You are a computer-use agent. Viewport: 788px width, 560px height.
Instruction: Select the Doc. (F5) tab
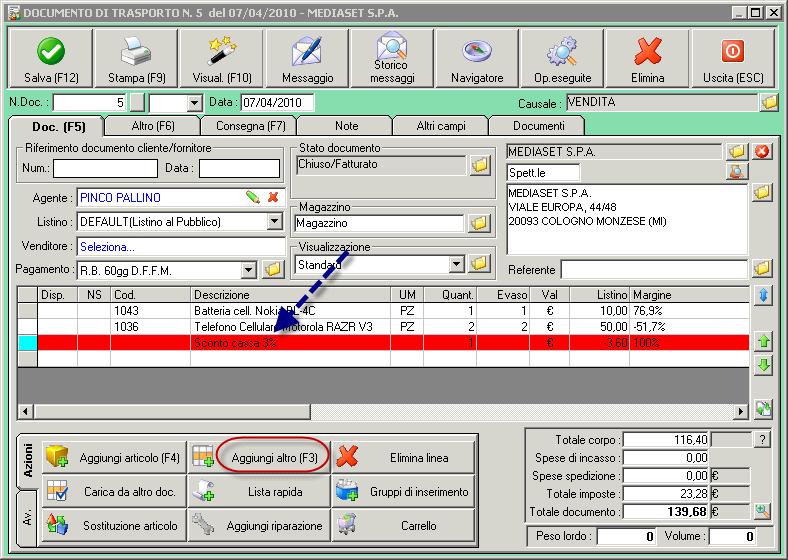[x=58, y=127]
